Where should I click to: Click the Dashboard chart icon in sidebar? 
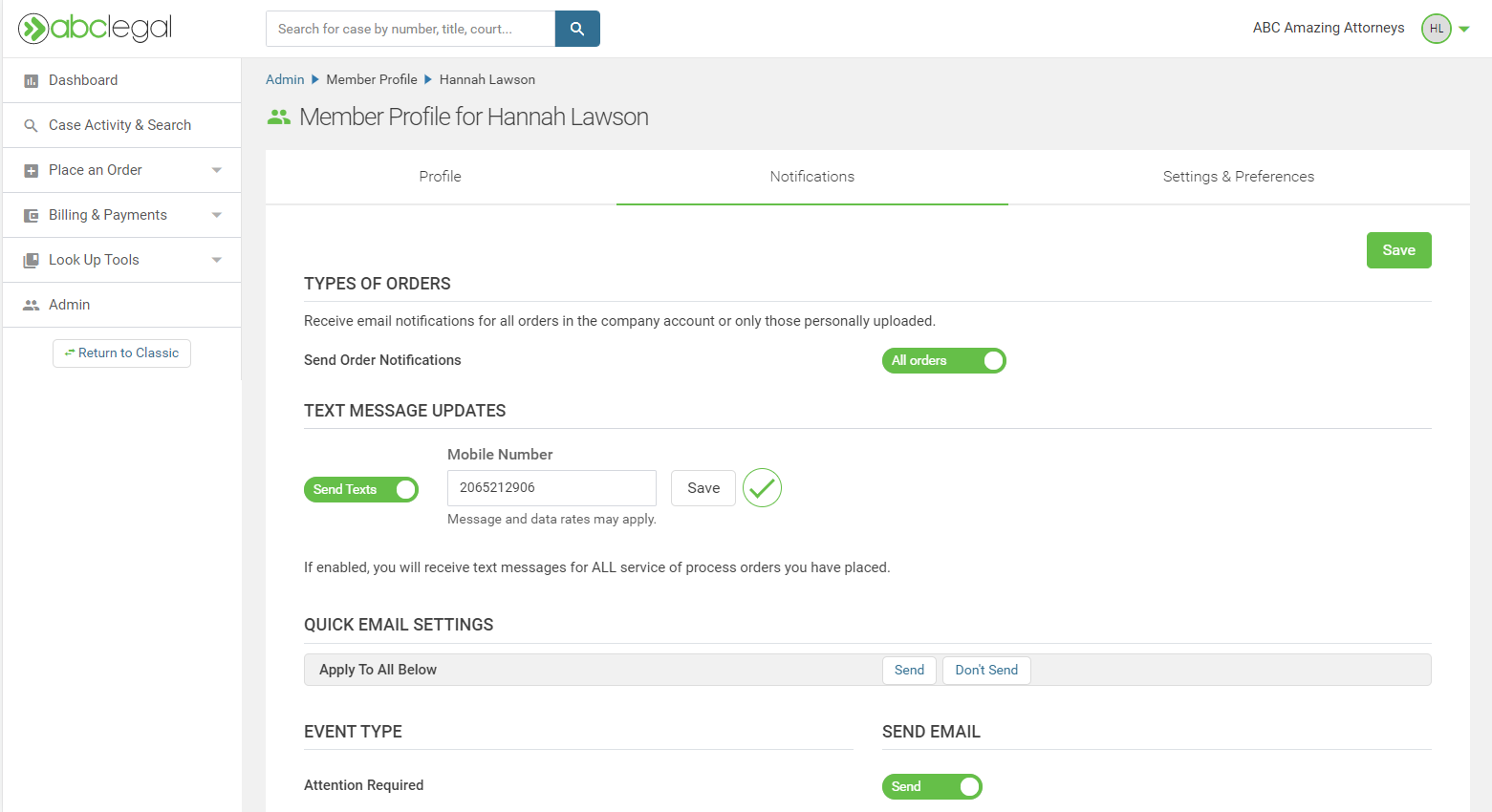tap(31, 81)
